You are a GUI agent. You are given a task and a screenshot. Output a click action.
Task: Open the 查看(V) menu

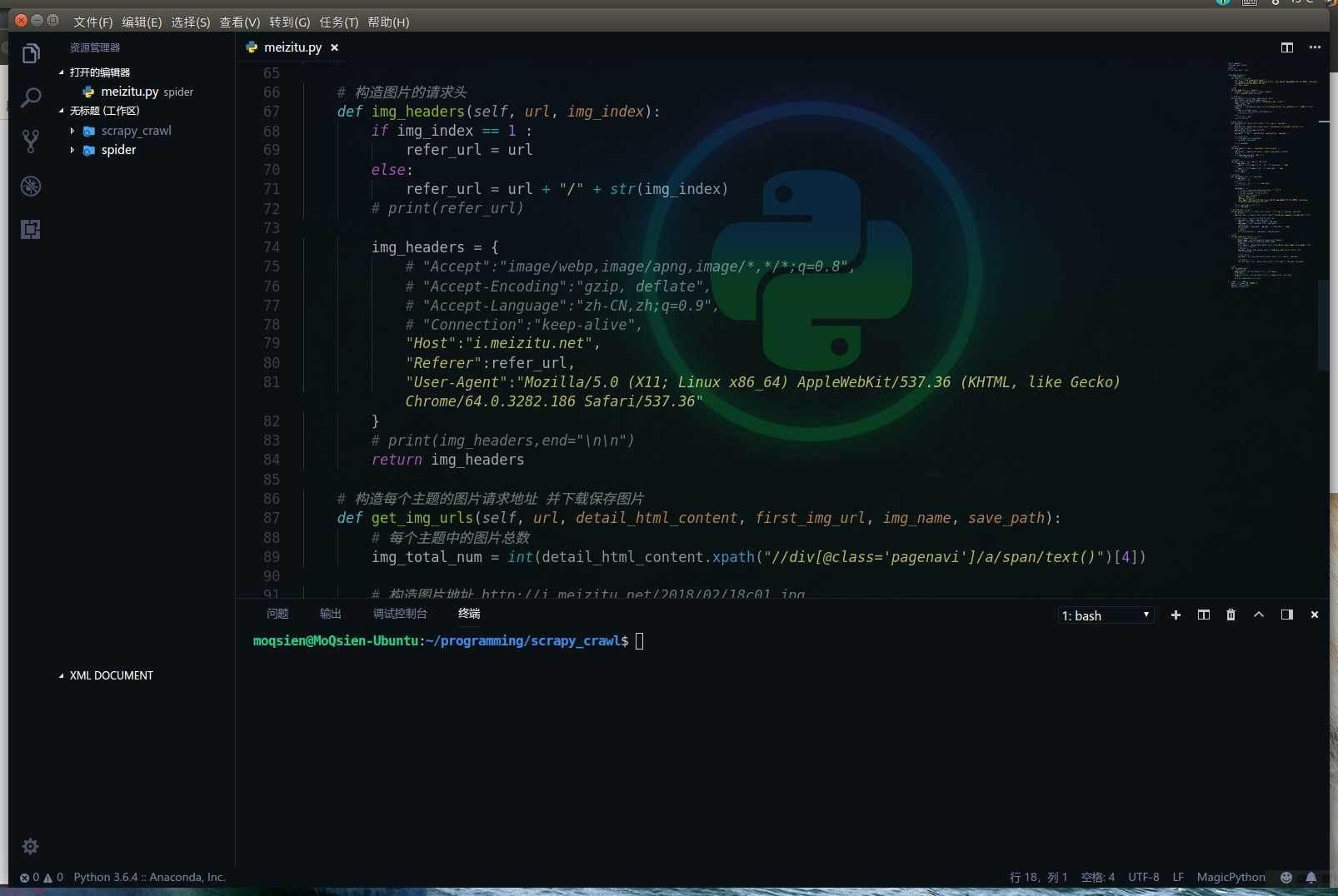[x=240, y=22]
